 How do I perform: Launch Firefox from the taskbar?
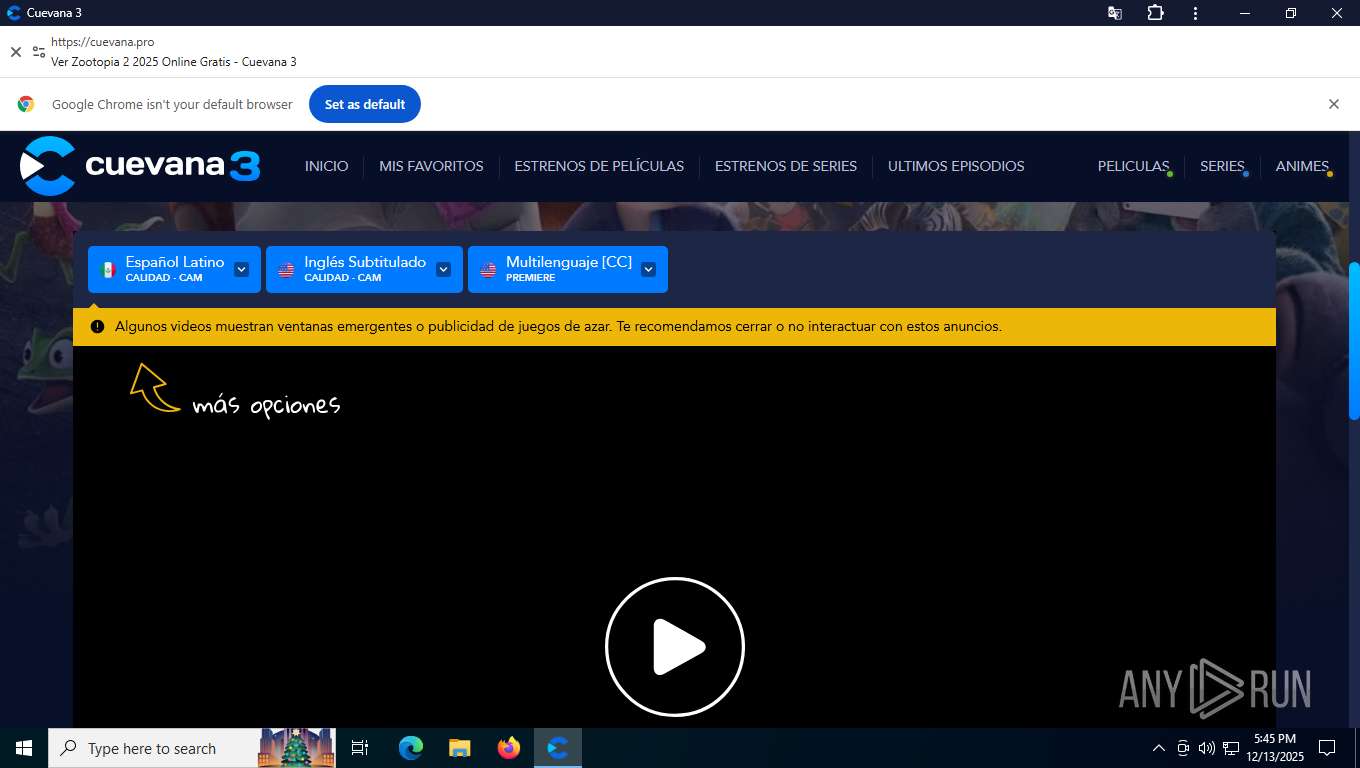click(509, 748)
